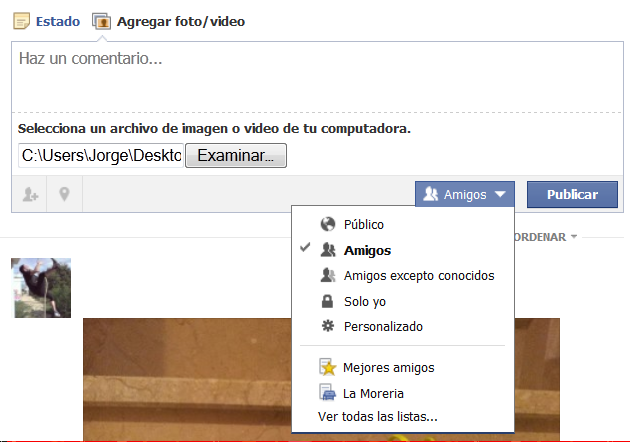
Task: Click the lock icon next to Solo yo
Action: 327,301
